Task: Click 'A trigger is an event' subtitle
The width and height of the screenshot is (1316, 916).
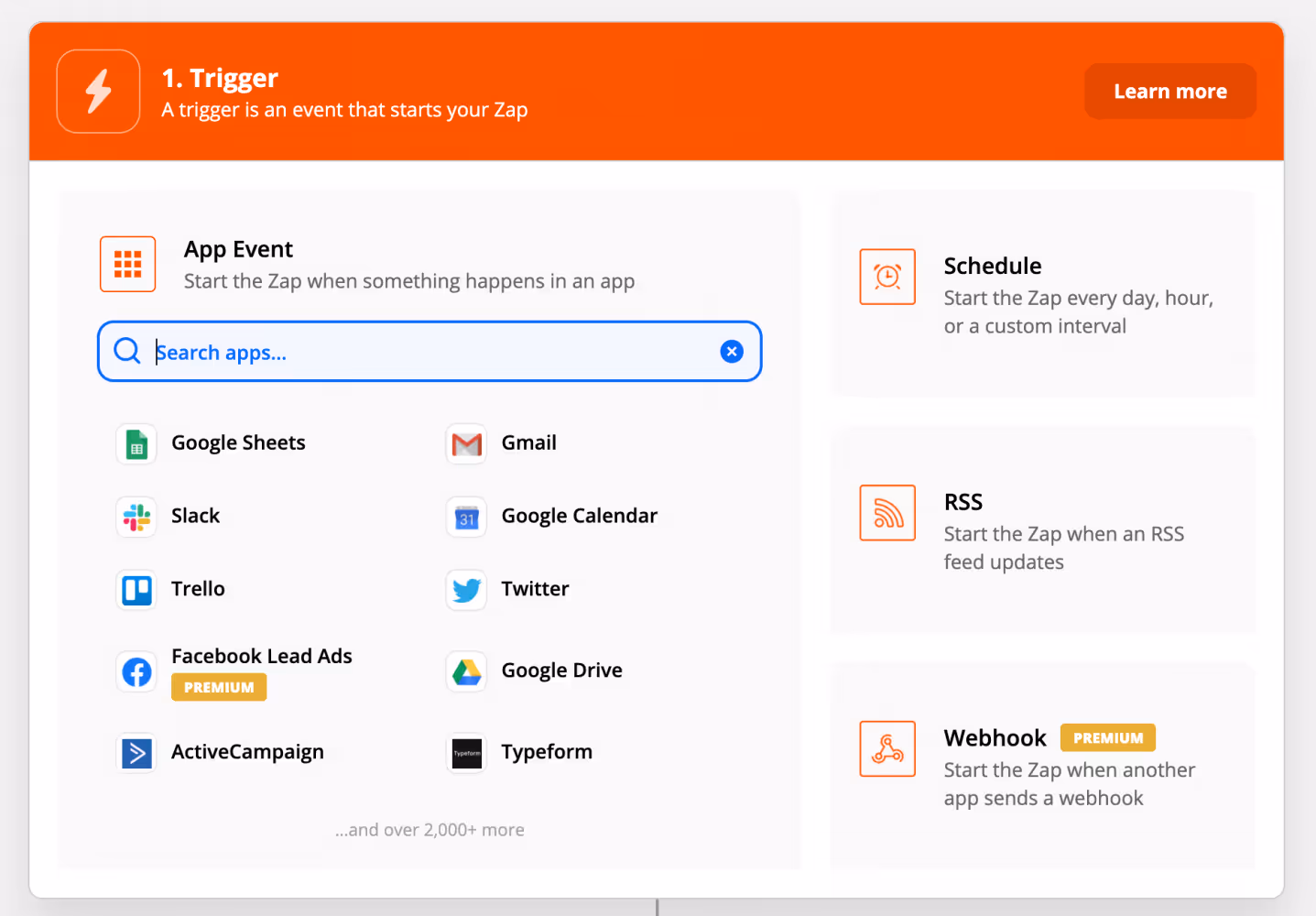Action: point(344,110)
